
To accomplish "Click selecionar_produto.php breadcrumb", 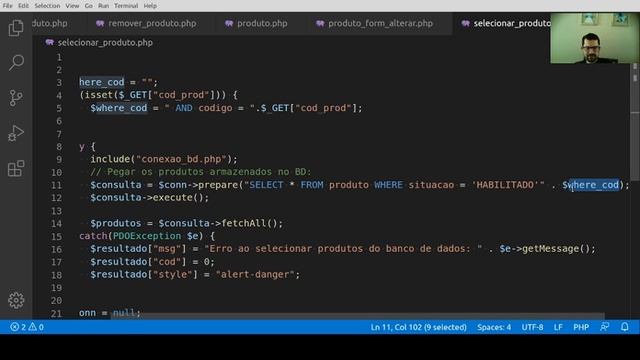I will click(x=105, y=42).
